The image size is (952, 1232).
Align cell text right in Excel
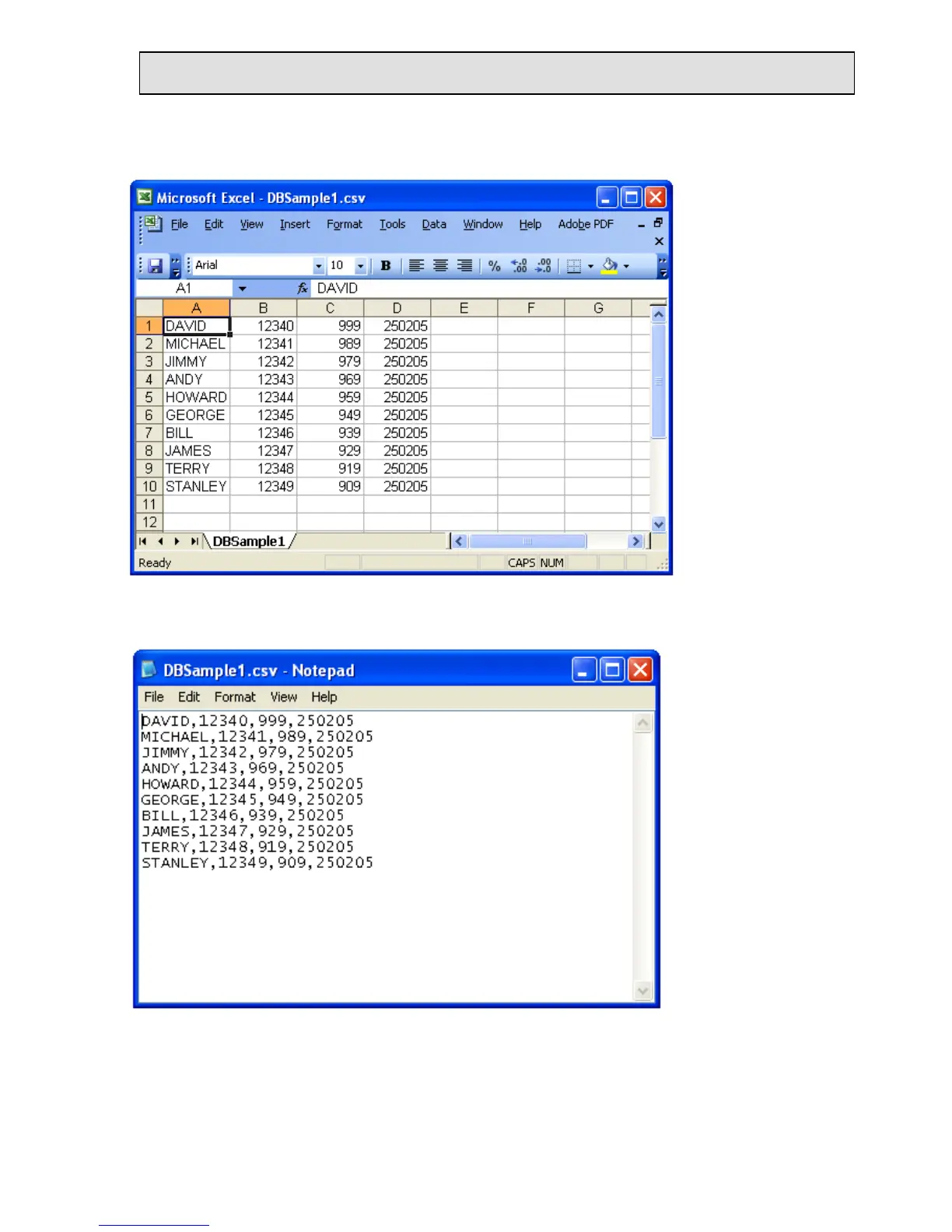coord(464,266)
